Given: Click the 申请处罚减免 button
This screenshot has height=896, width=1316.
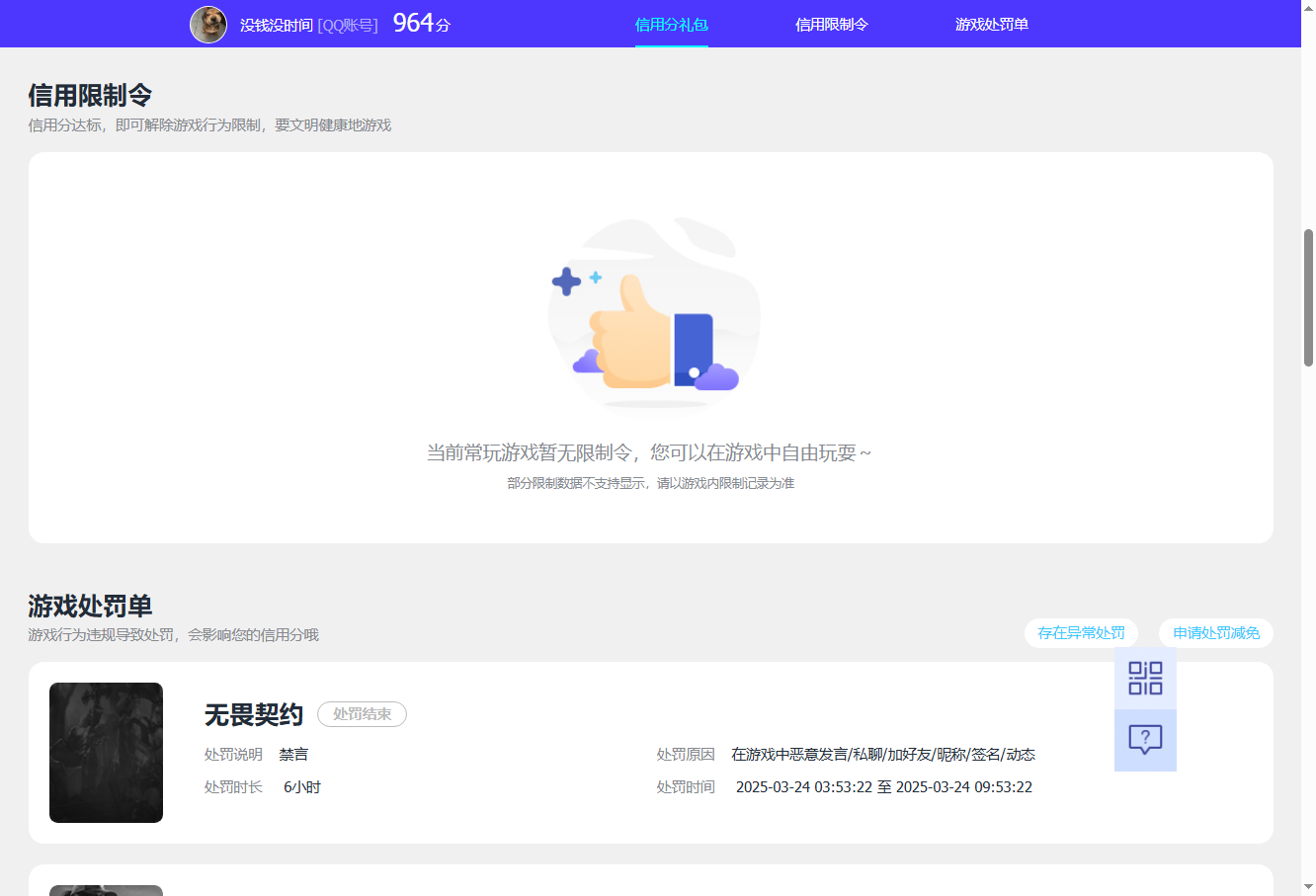Looking at the screenshot, I should point(1216,633).
